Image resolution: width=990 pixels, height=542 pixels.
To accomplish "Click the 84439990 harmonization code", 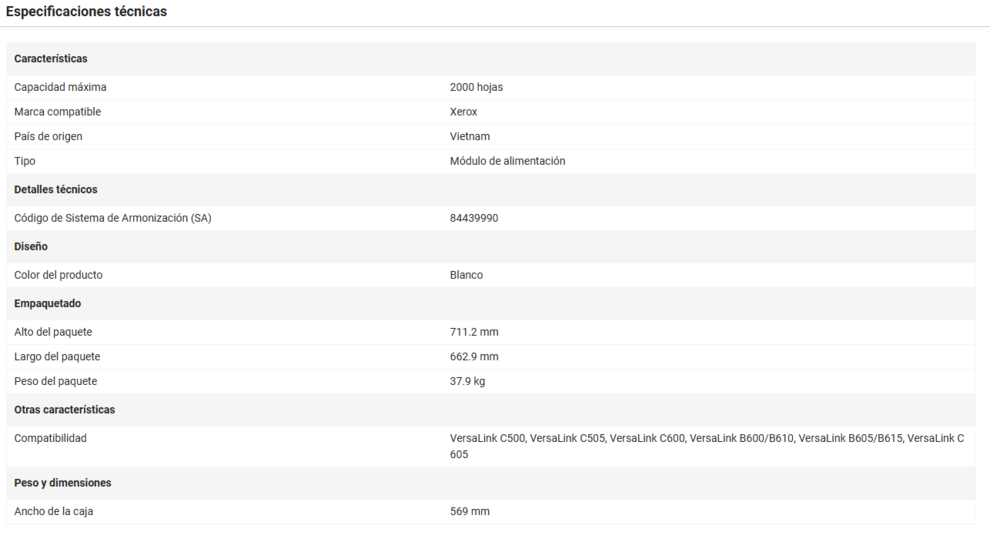I will coord(474,218).
